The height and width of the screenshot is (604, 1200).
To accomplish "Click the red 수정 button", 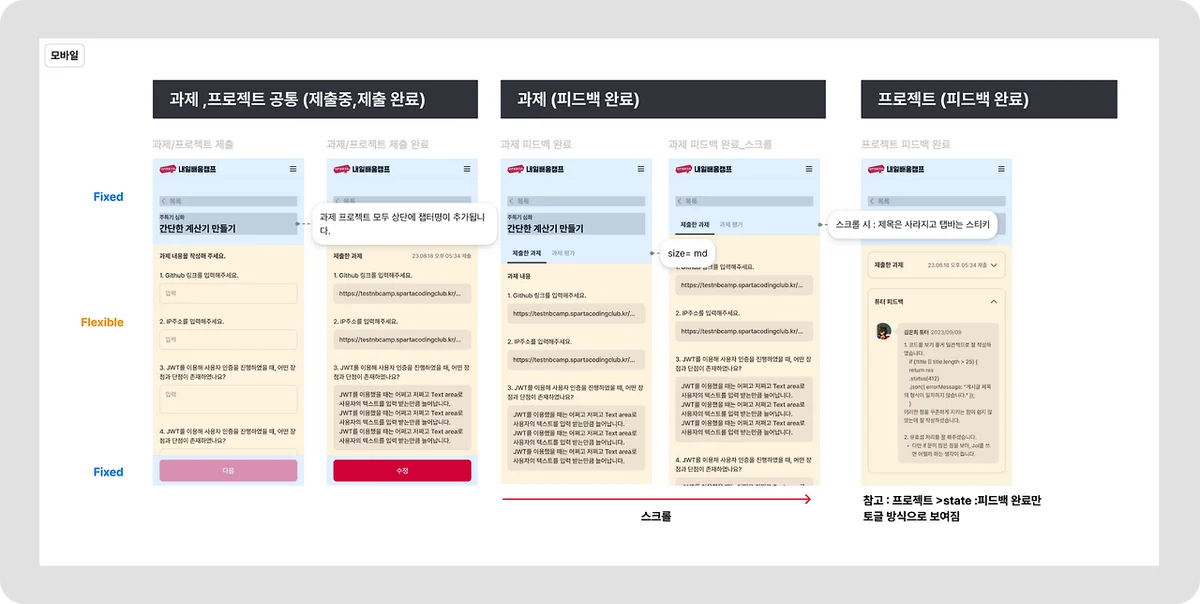I will (x=402, y=470).
